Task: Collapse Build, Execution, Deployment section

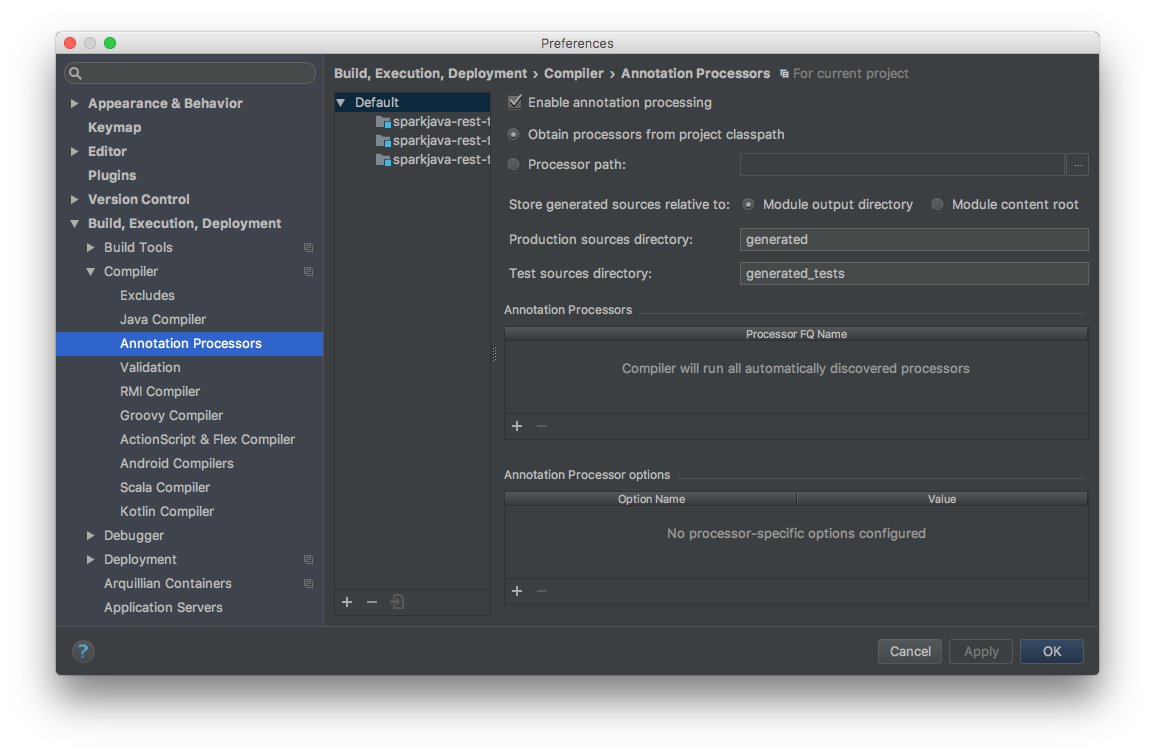Action: tap(74, 223)
